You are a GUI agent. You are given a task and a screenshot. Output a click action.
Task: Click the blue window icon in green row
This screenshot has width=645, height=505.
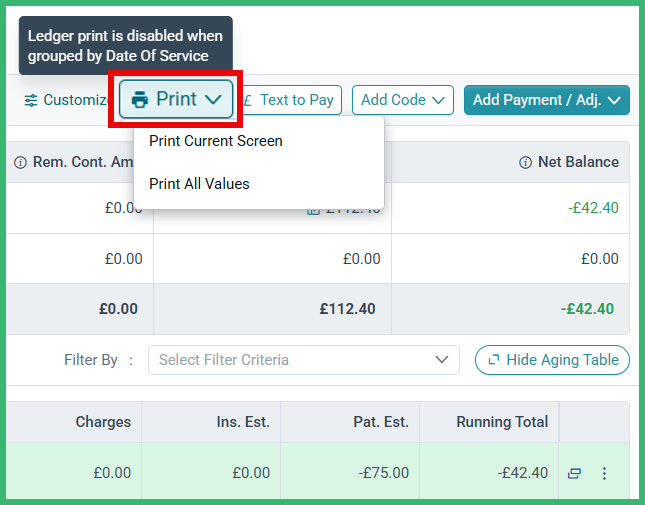pyautogui.click(x=574, y=473)
